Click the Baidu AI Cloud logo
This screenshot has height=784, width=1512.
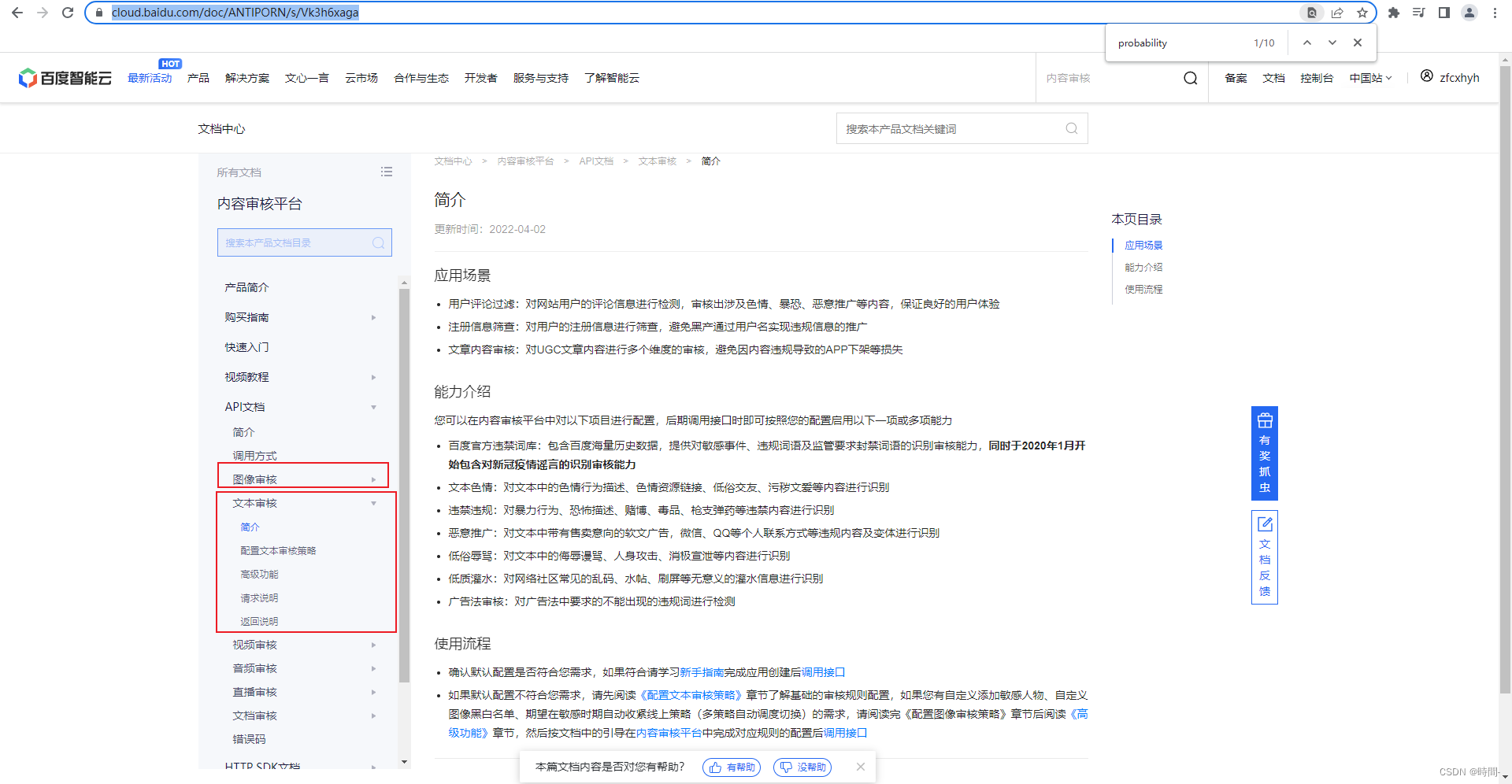pos(65,78)
